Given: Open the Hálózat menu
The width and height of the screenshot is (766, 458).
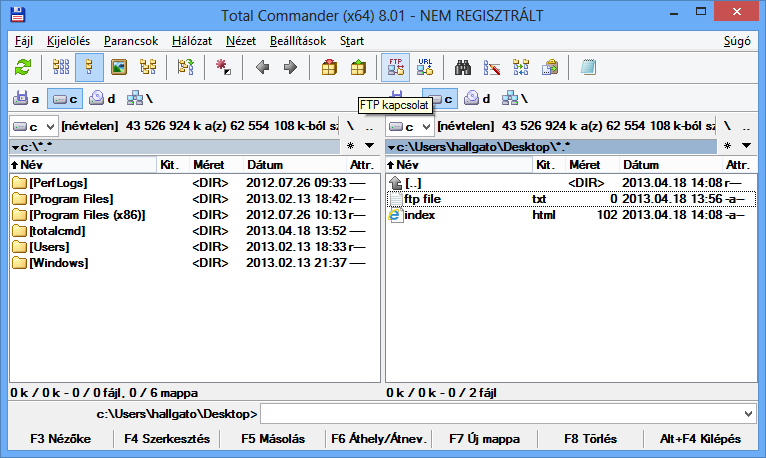Looking at the screenshot, I should click(192, 41).
